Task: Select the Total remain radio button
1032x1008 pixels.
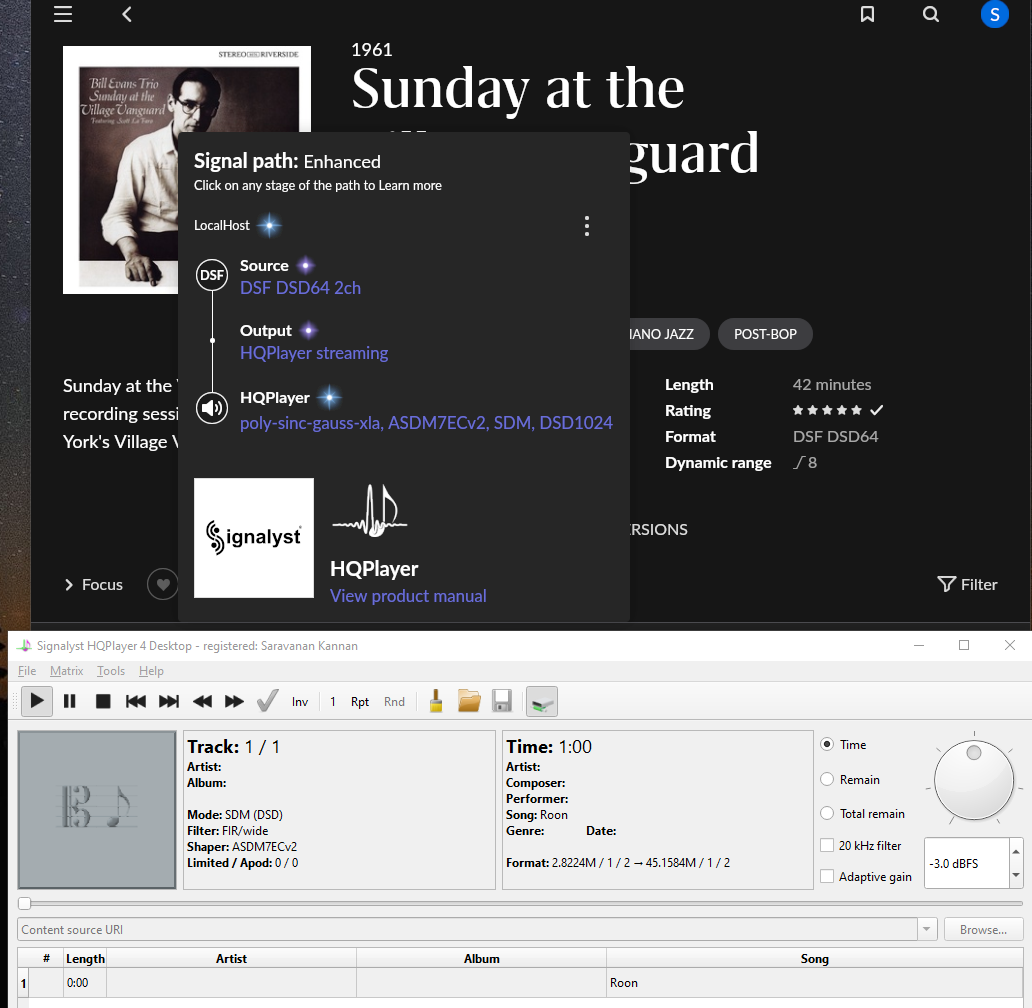Action: (x=827, y=813)
